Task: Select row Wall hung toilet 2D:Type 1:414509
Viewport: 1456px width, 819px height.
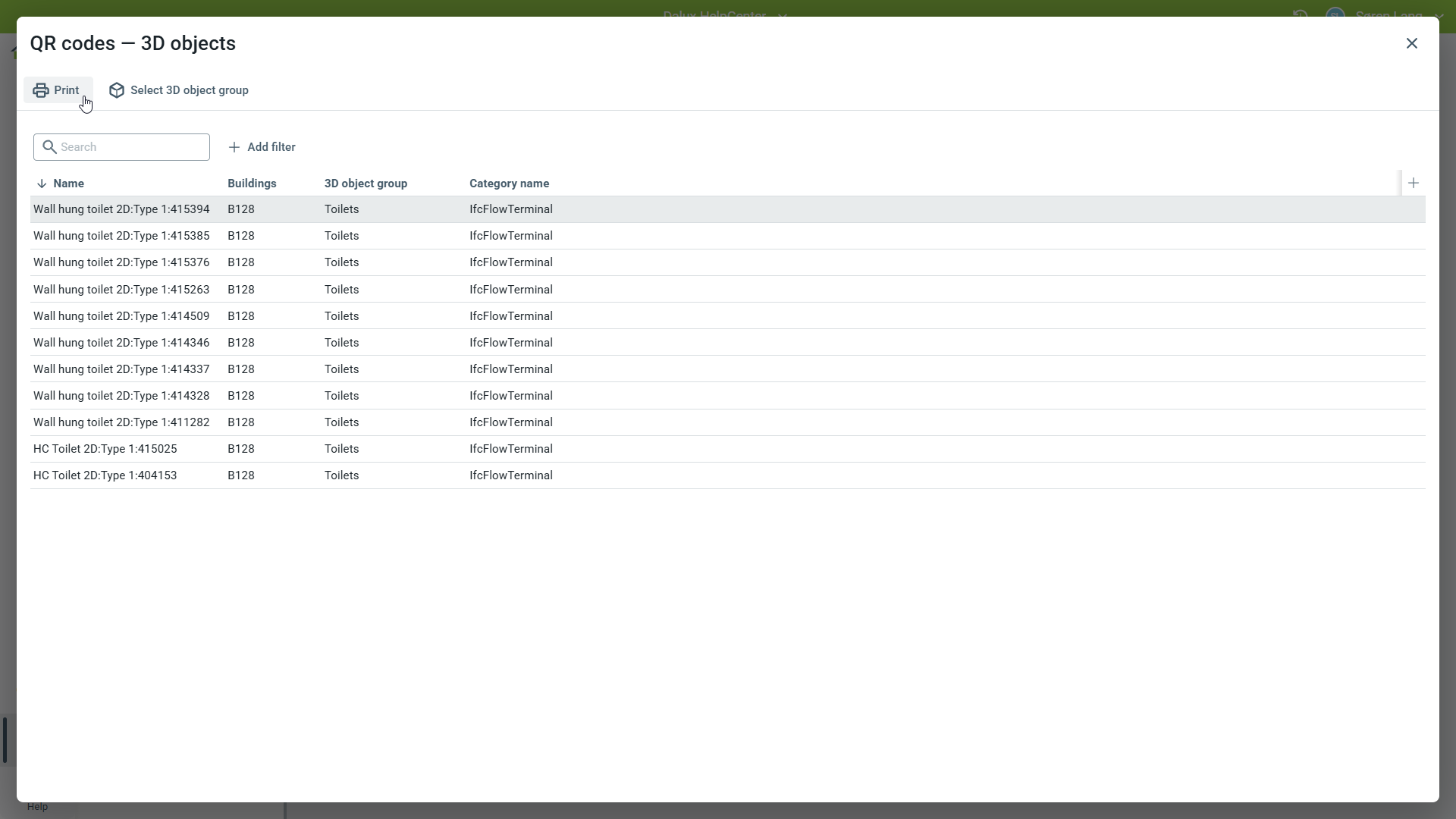Action: point(121,316)
